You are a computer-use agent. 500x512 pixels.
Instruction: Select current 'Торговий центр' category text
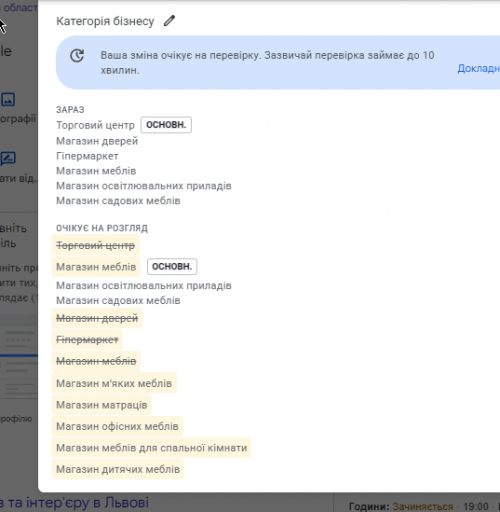[x=95, y=125]
